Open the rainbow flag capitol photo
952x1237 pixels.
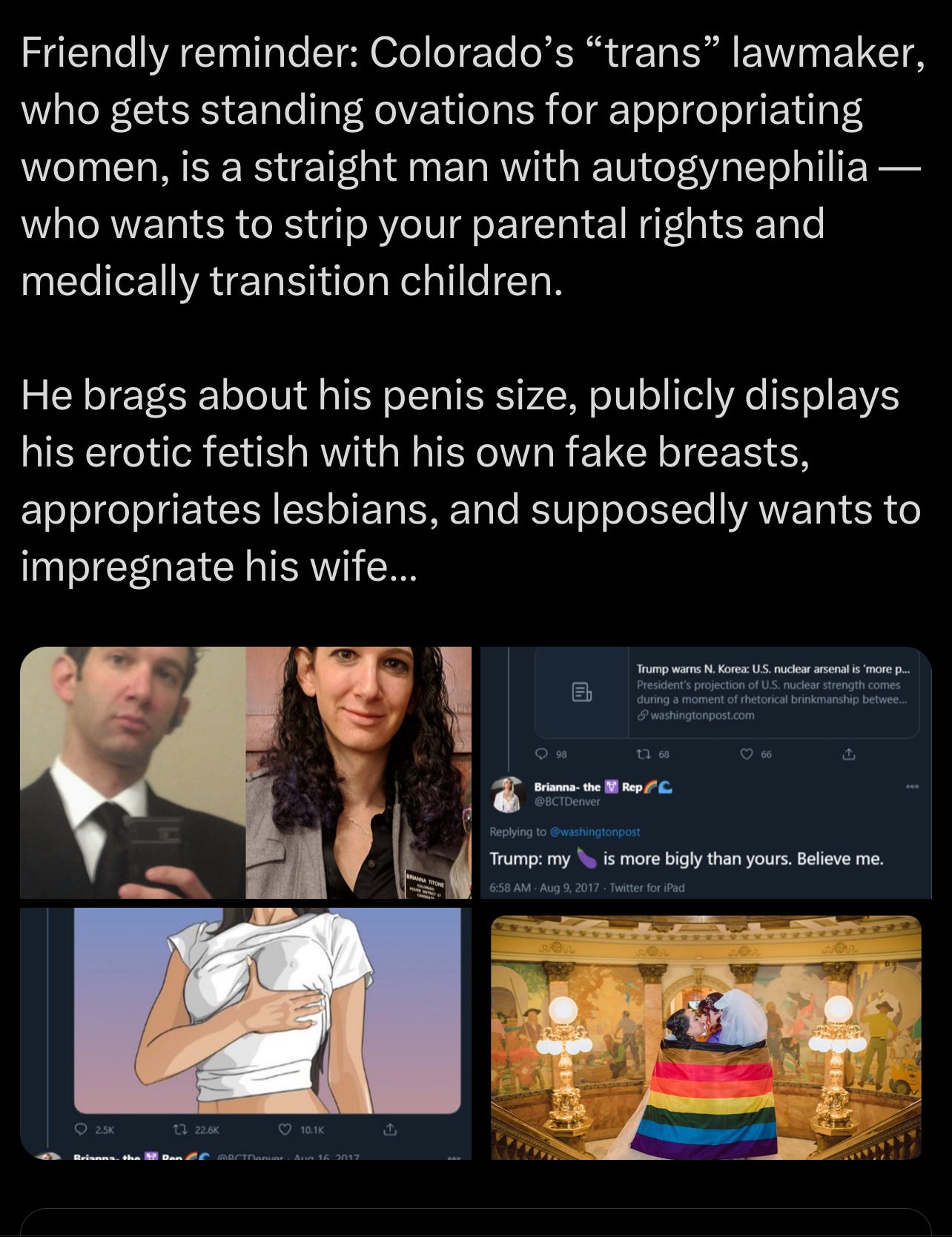click(x=707, y=1037)
